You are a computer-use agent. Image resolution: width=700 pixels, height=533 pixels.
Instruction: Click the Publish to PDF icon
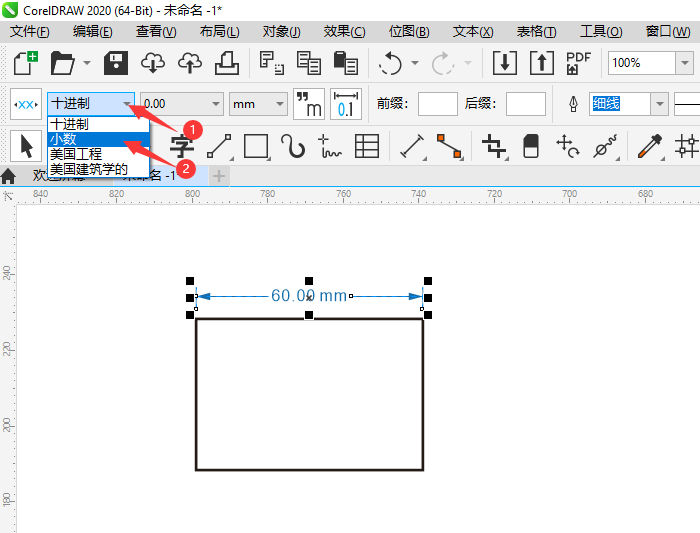pos(578,63)
